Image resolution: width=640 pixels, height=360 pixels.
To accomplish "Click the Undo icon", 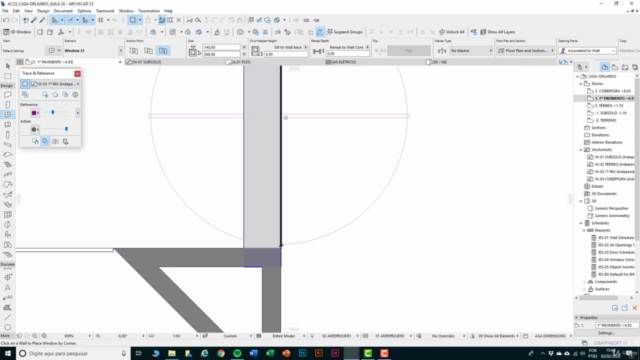I will tap(6, 20).
